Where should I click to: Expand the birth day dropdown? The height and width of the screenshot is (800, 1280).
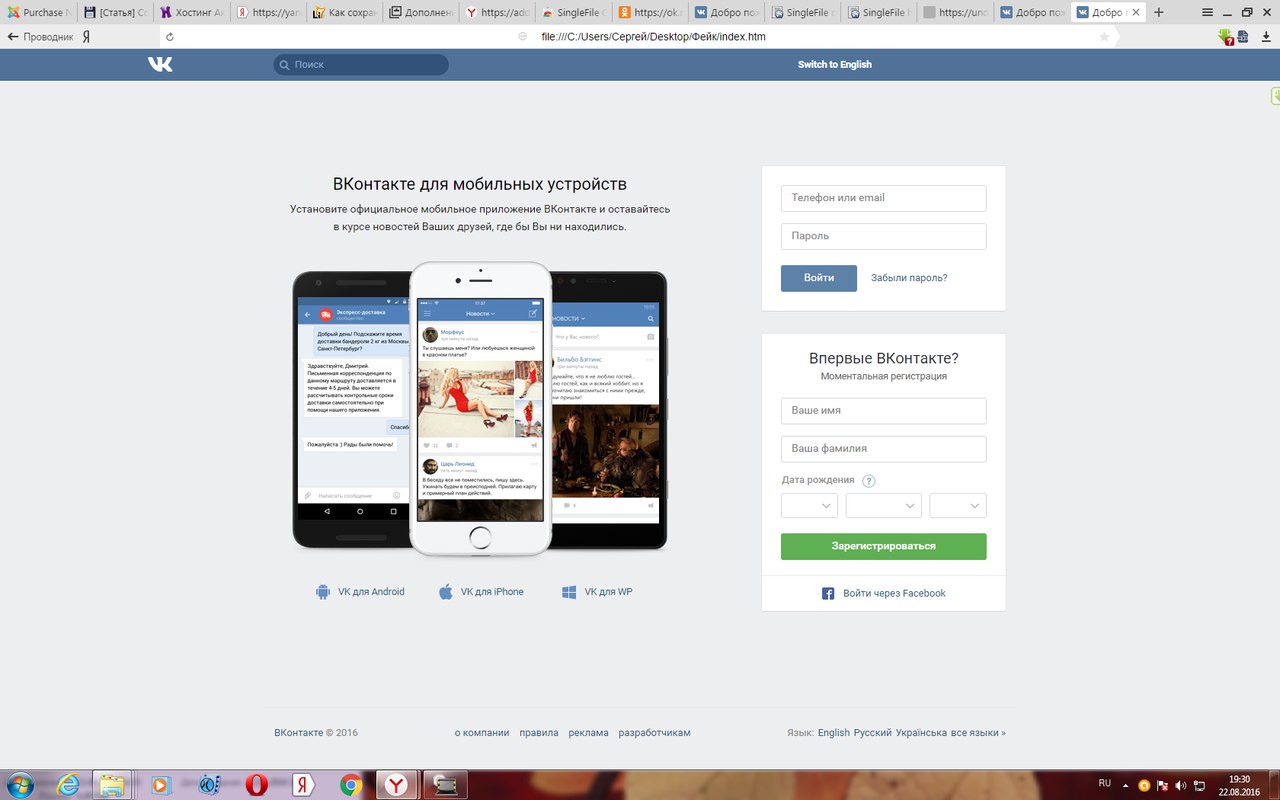click(809, 506)
